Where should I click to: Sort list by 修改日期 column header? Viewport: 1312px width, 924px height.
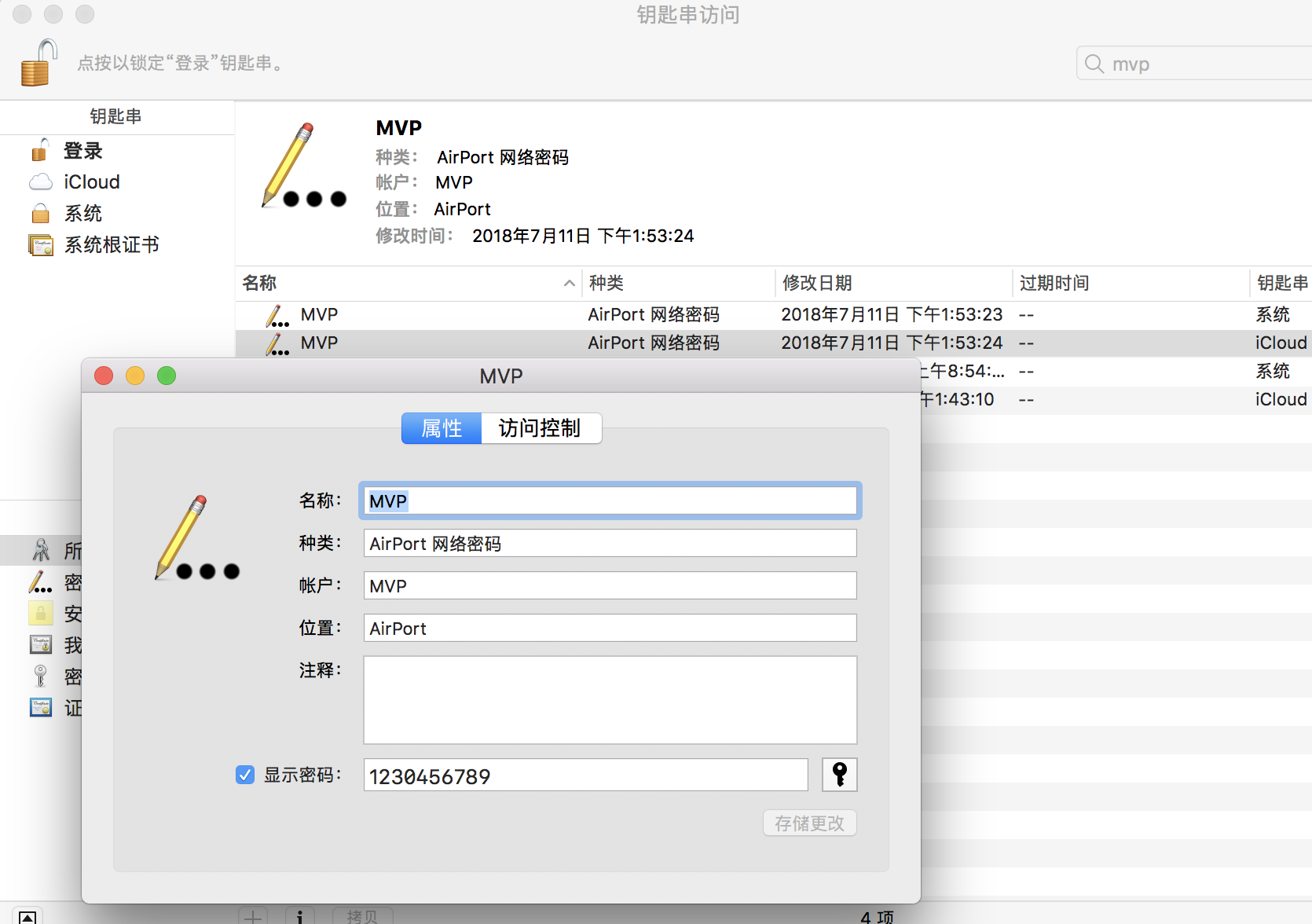coord(817,283)
